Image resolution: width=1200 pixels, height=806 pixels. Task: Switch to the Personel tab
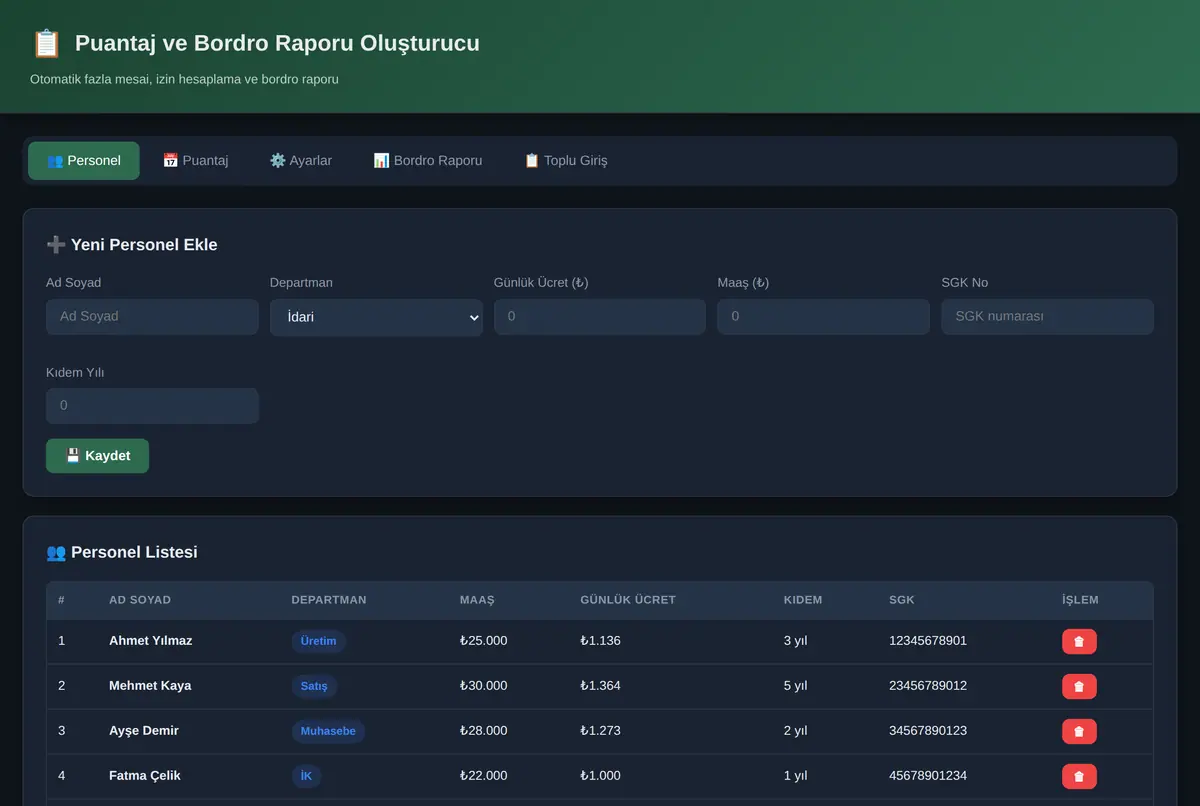pyautogui.click(x=84, y=161)
